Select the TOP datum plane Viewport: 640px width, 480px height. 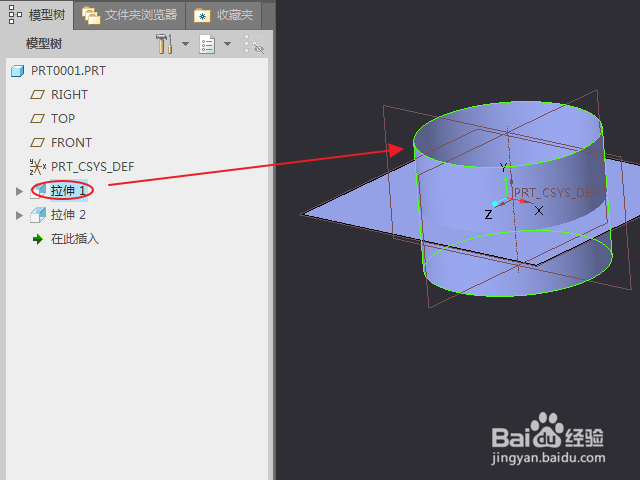(x=63, y=119)
